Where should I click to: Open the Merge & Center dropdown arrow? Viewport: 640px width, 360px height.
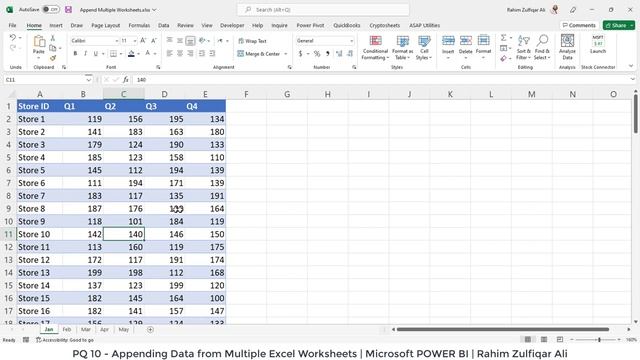[x=286, y=53]
